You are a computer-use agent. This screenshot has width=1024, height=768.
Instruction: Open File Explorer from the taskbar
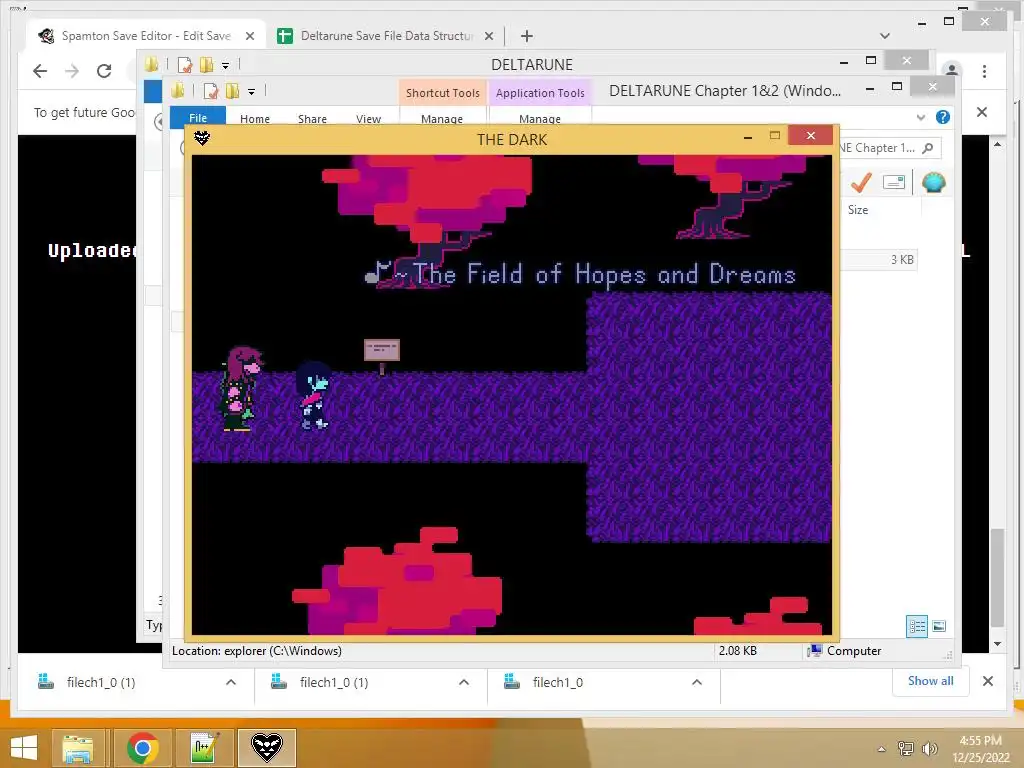[78, 748]
